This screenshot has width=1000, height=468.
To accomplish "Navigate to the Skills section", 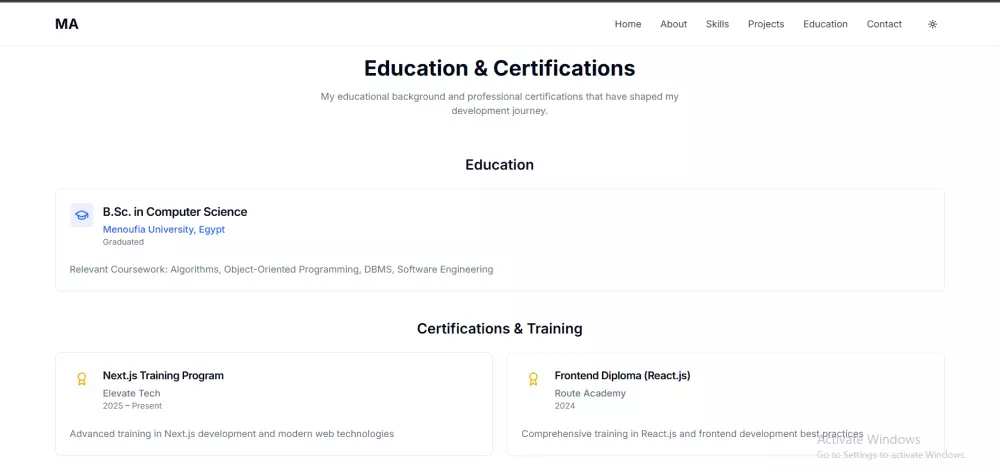I will [717, 24].
